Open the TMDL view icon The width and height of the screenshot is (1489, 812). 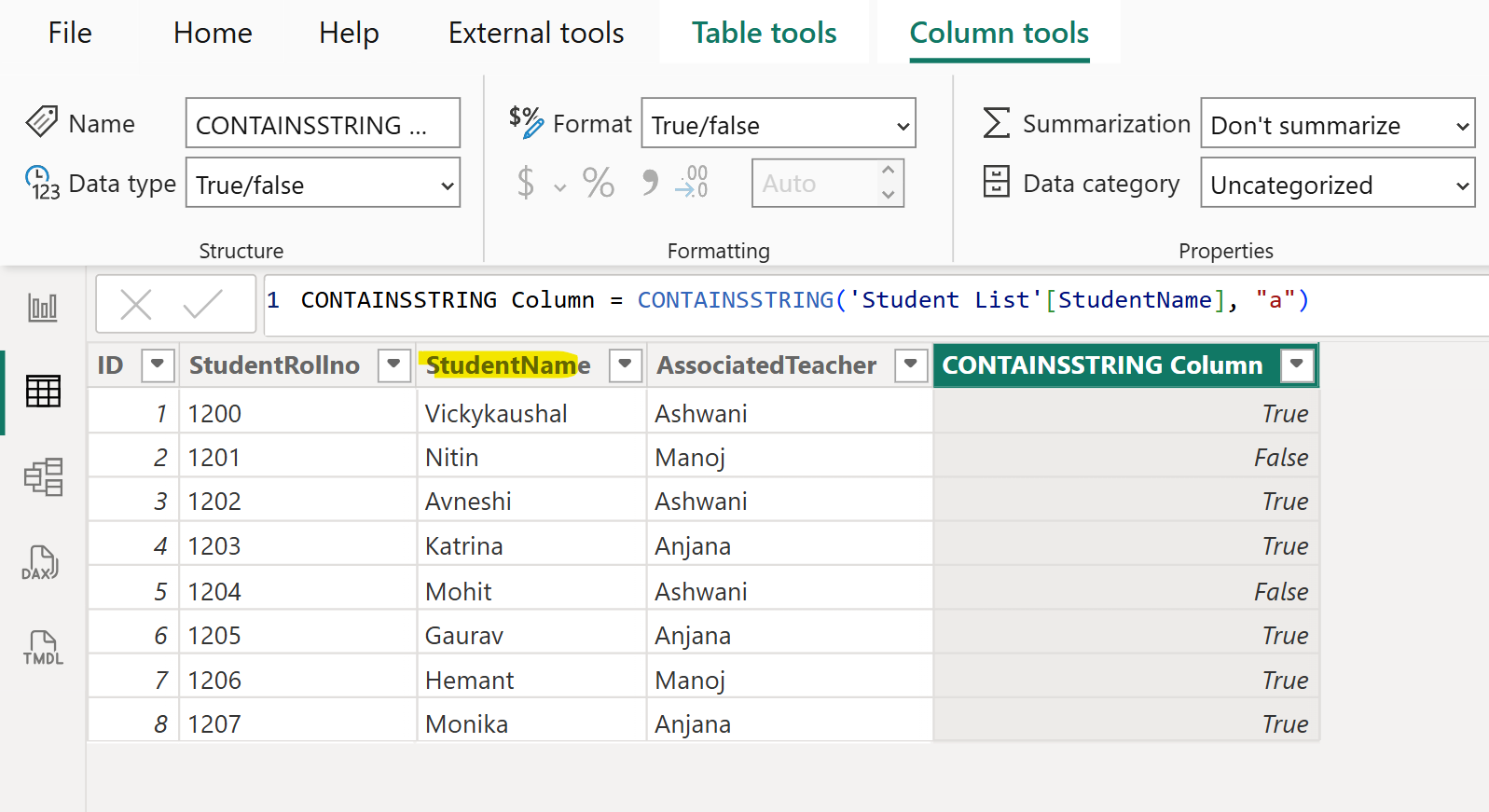coord(43,647)
